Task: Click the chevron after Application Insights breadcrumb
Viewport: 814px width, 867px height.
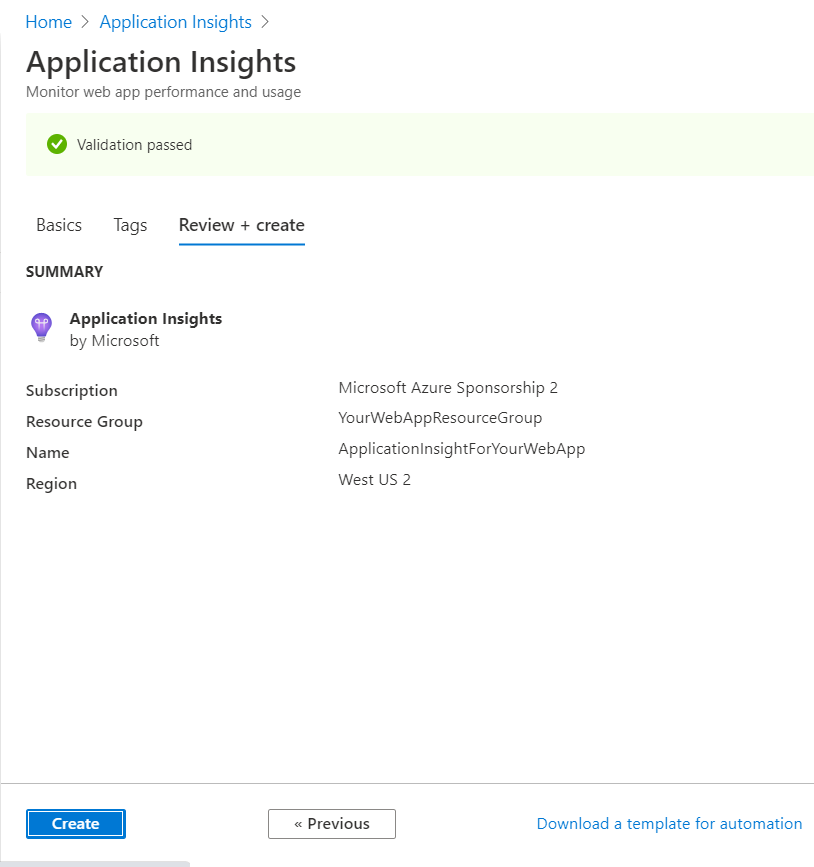Action: pos(265,22)
